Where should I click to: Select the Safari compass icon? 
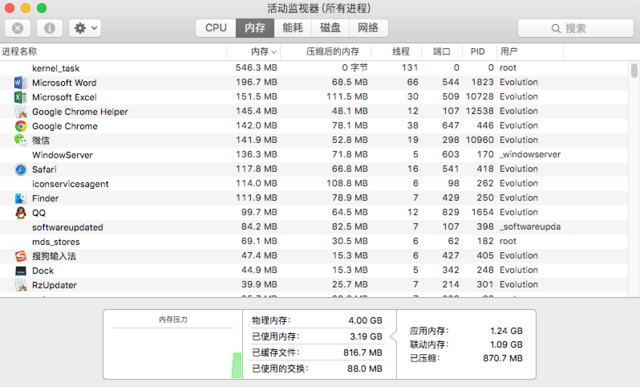click(x=20, y=169)
